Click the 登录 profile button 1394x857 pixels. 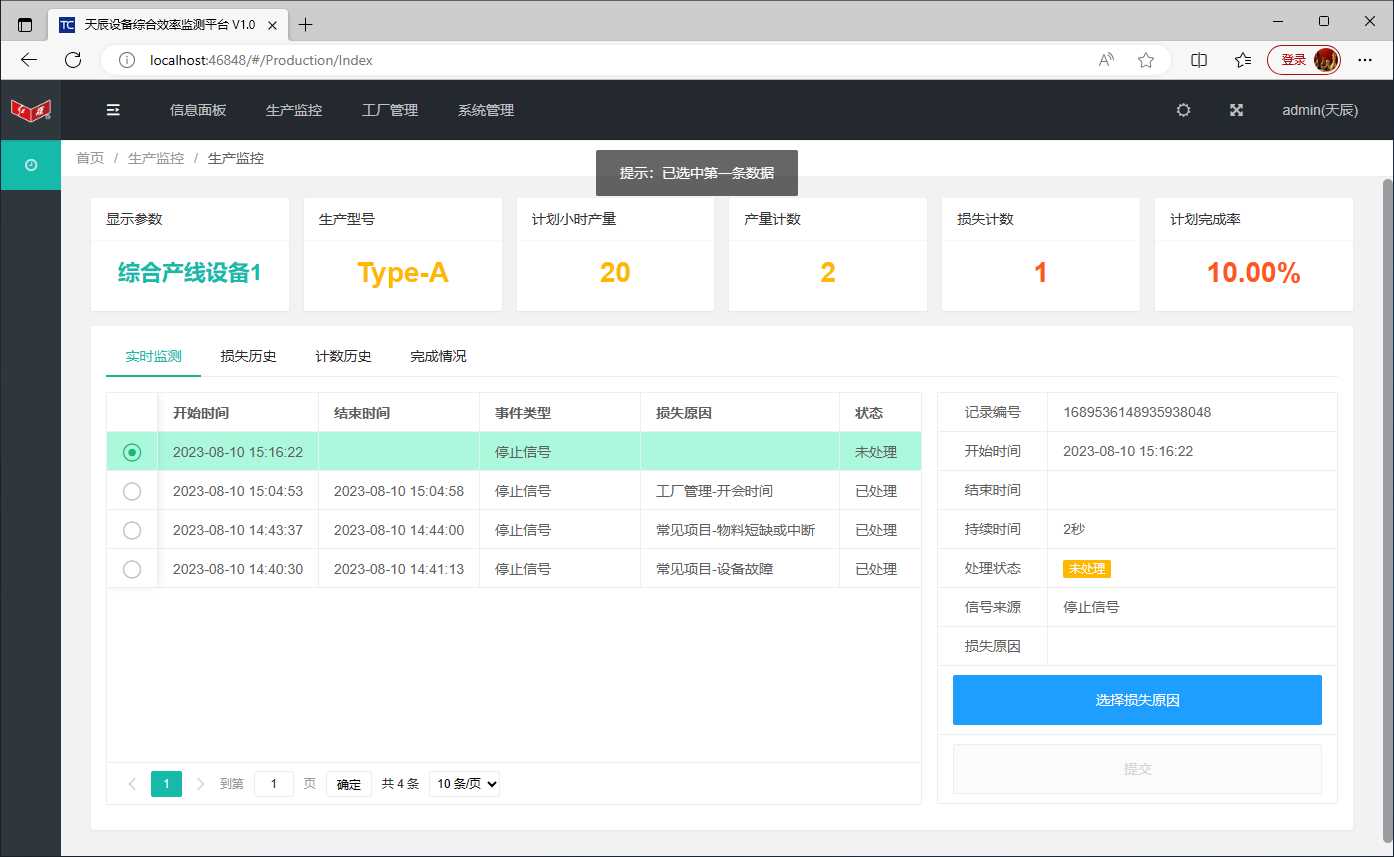[x=1304, y=60]
